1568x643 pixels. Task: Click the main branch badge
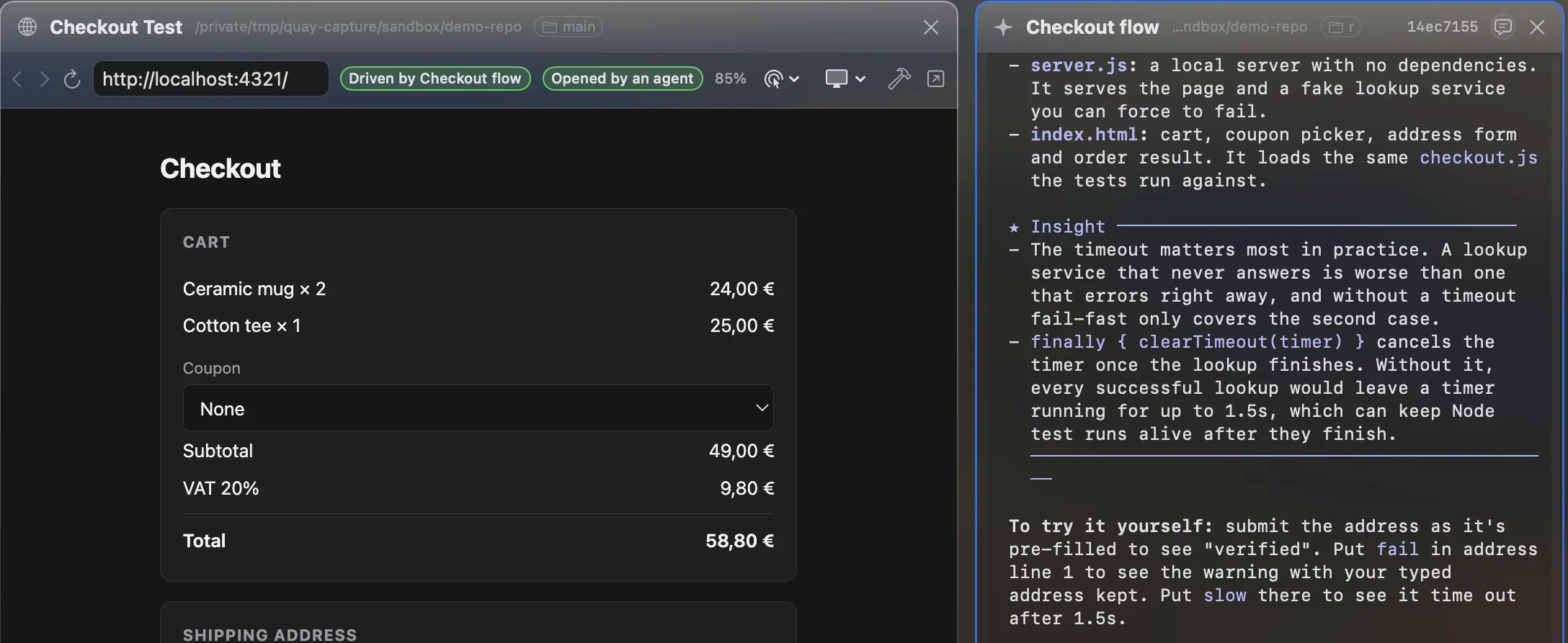pos(569,27)
